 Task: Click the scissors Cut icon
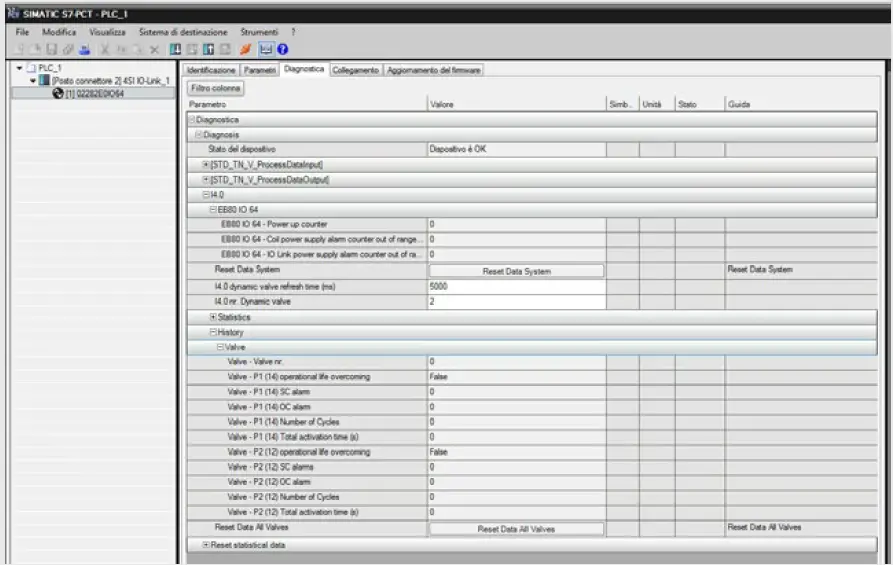point(105,49)
